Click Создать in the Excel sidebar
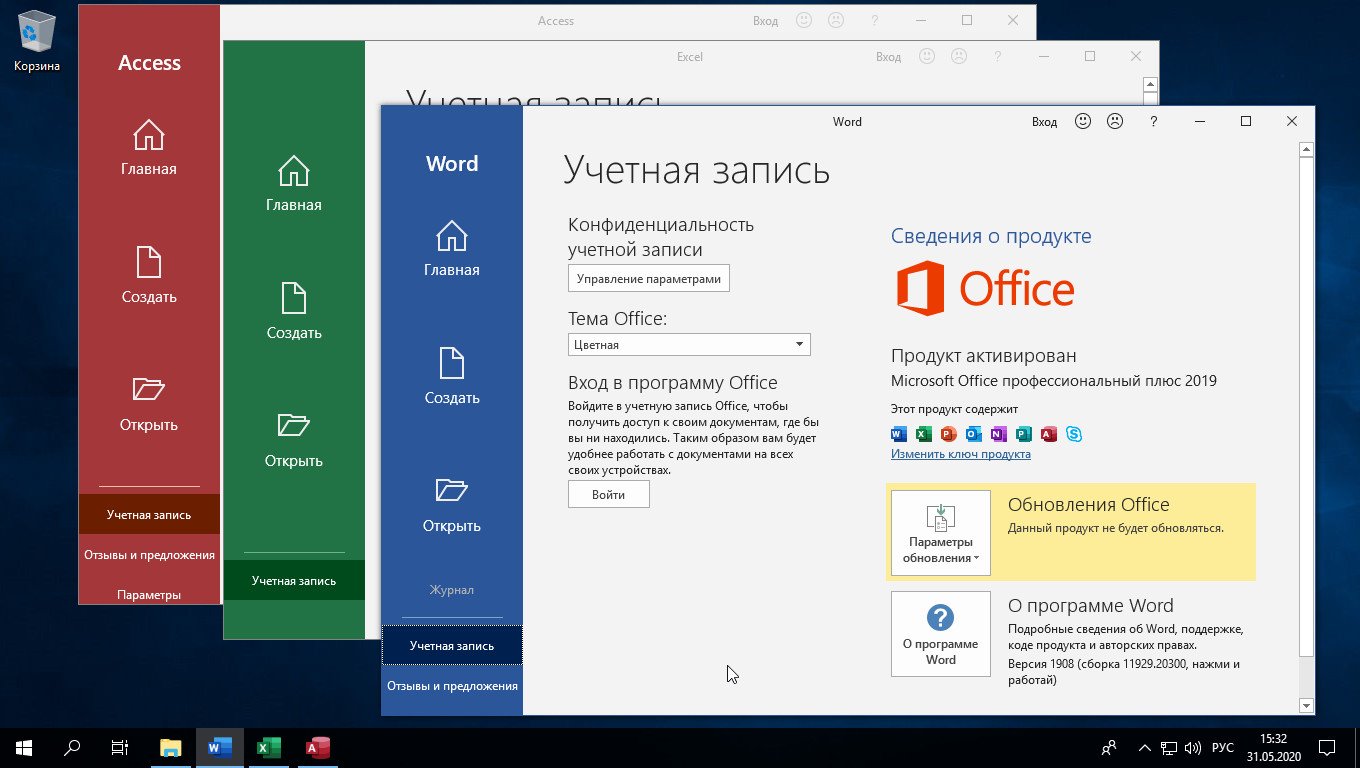 pos(293,312)
